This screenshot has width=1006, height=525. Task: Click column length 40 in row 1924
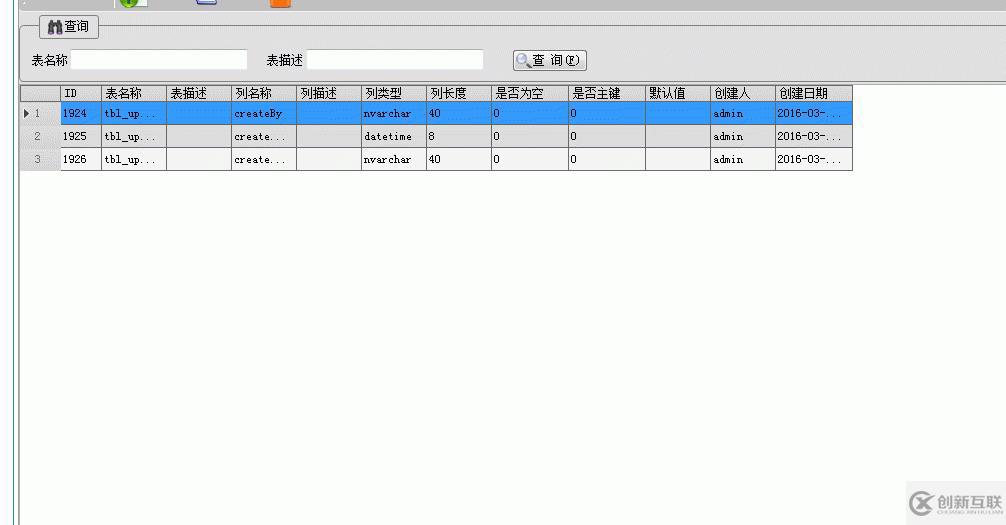click(x=459, y=114)
